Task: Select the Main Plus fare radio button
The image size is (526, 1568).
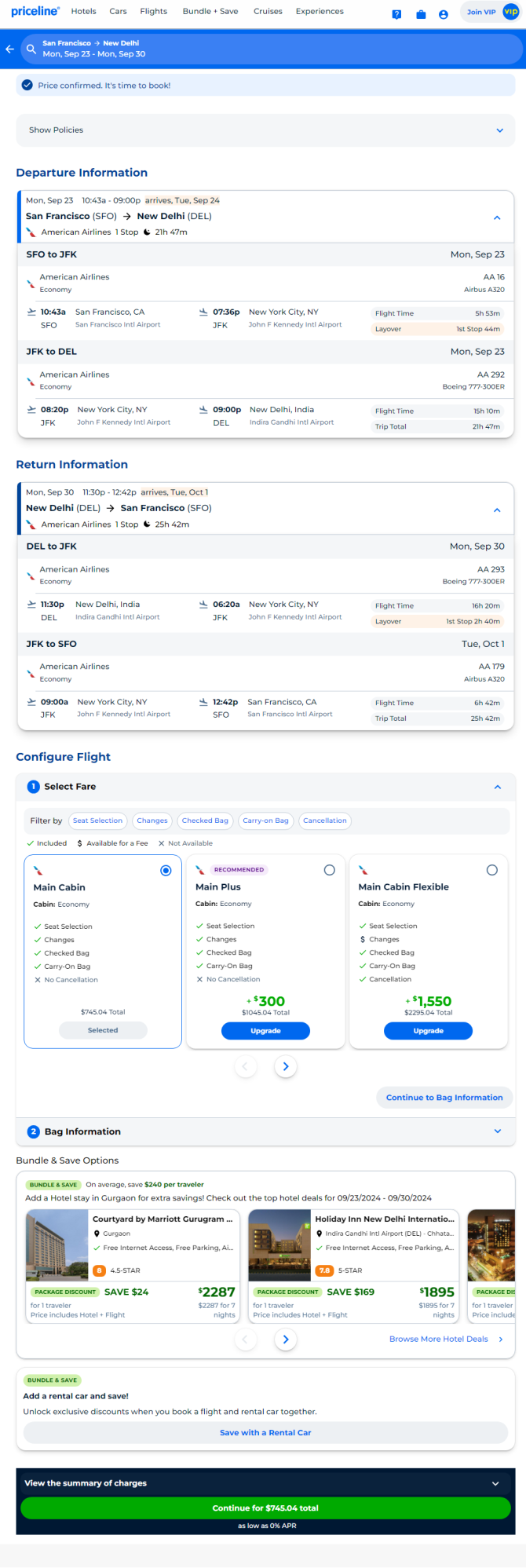Action: (330, 870)
